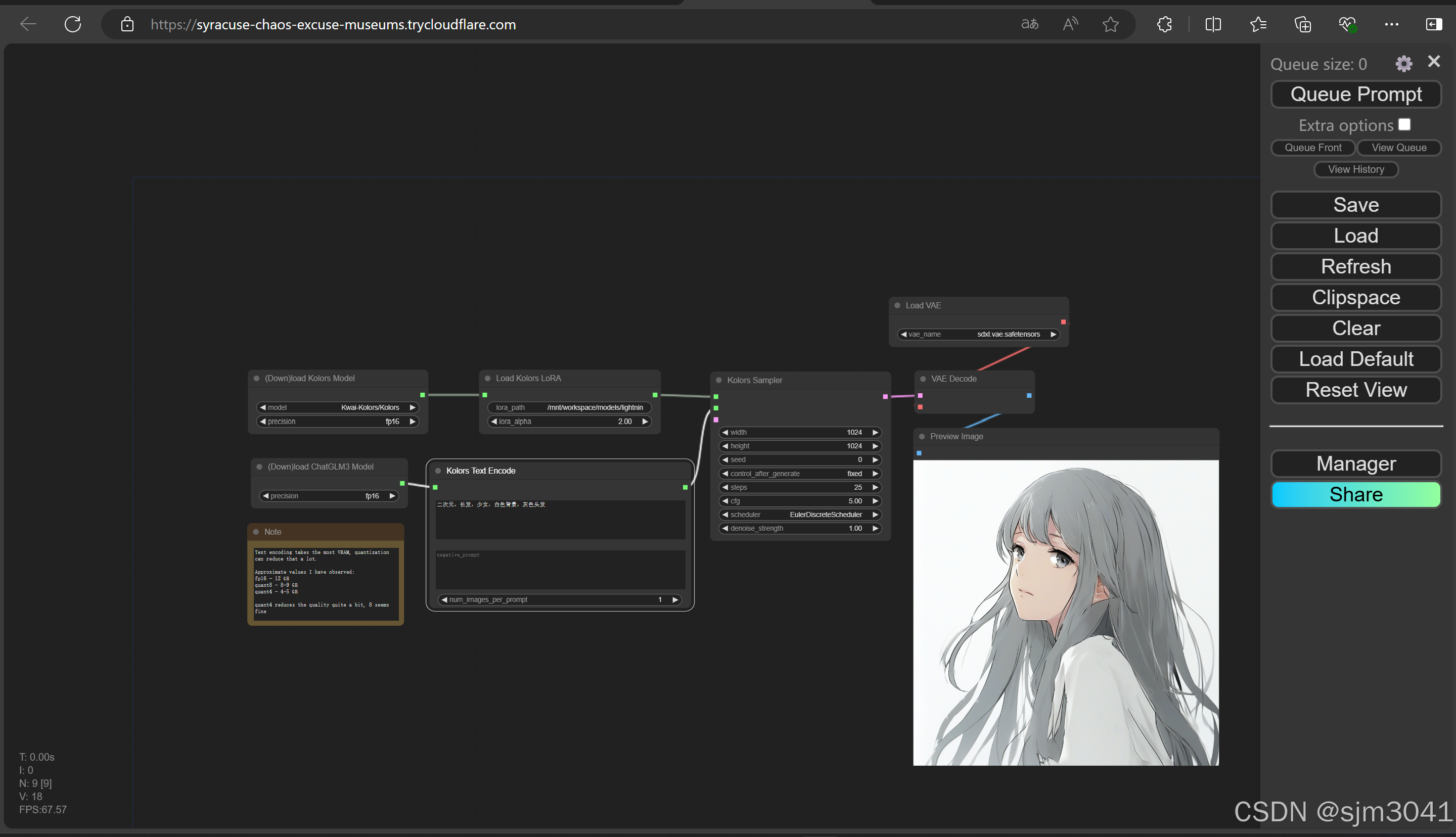The image size is (1456, 837).
Task: Reset View of canvas
Action: click(1356, 390)
